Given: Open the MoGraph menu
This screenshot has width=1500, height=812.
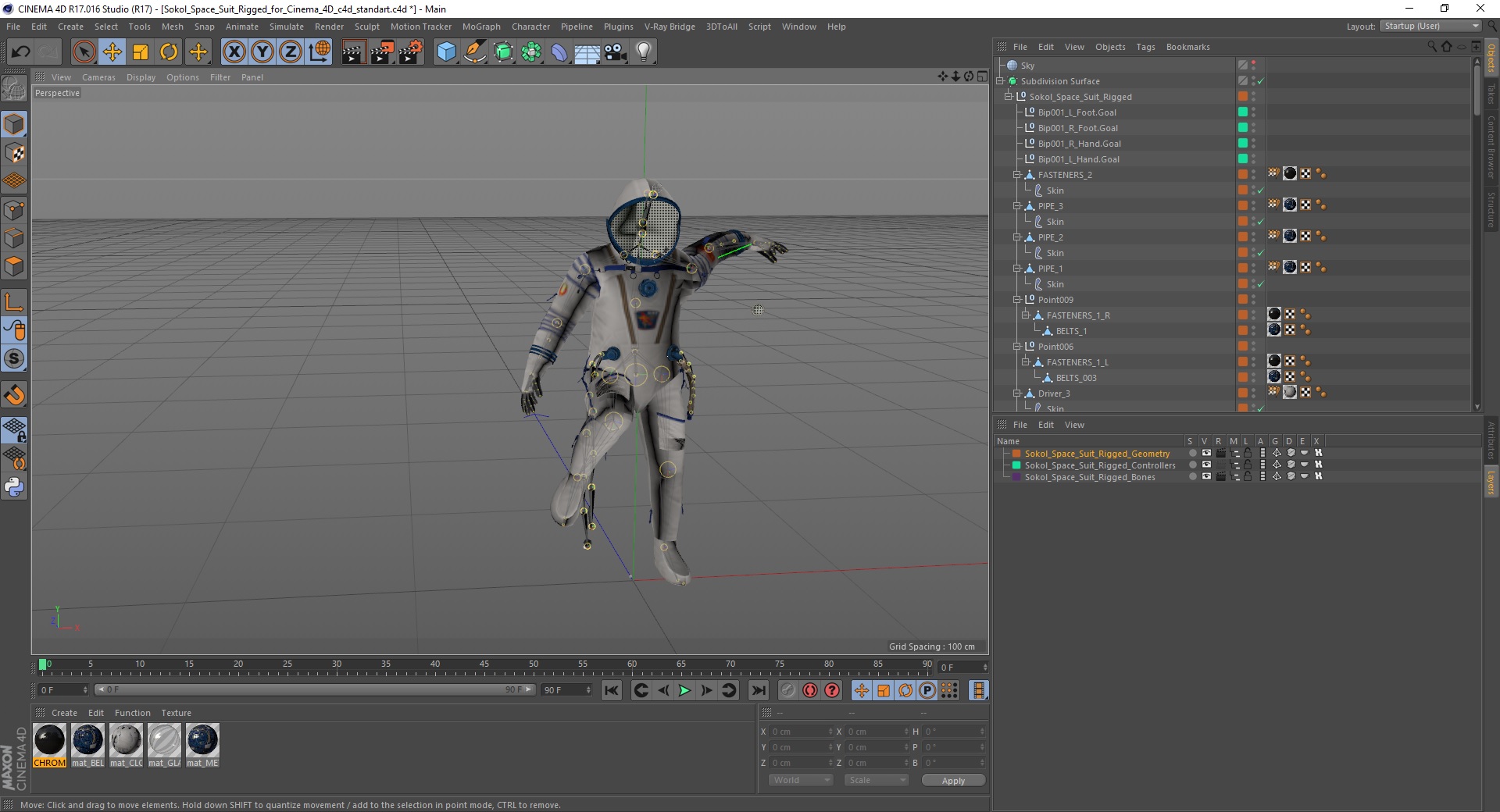Looking at the screenshot, I should [481, 27].
